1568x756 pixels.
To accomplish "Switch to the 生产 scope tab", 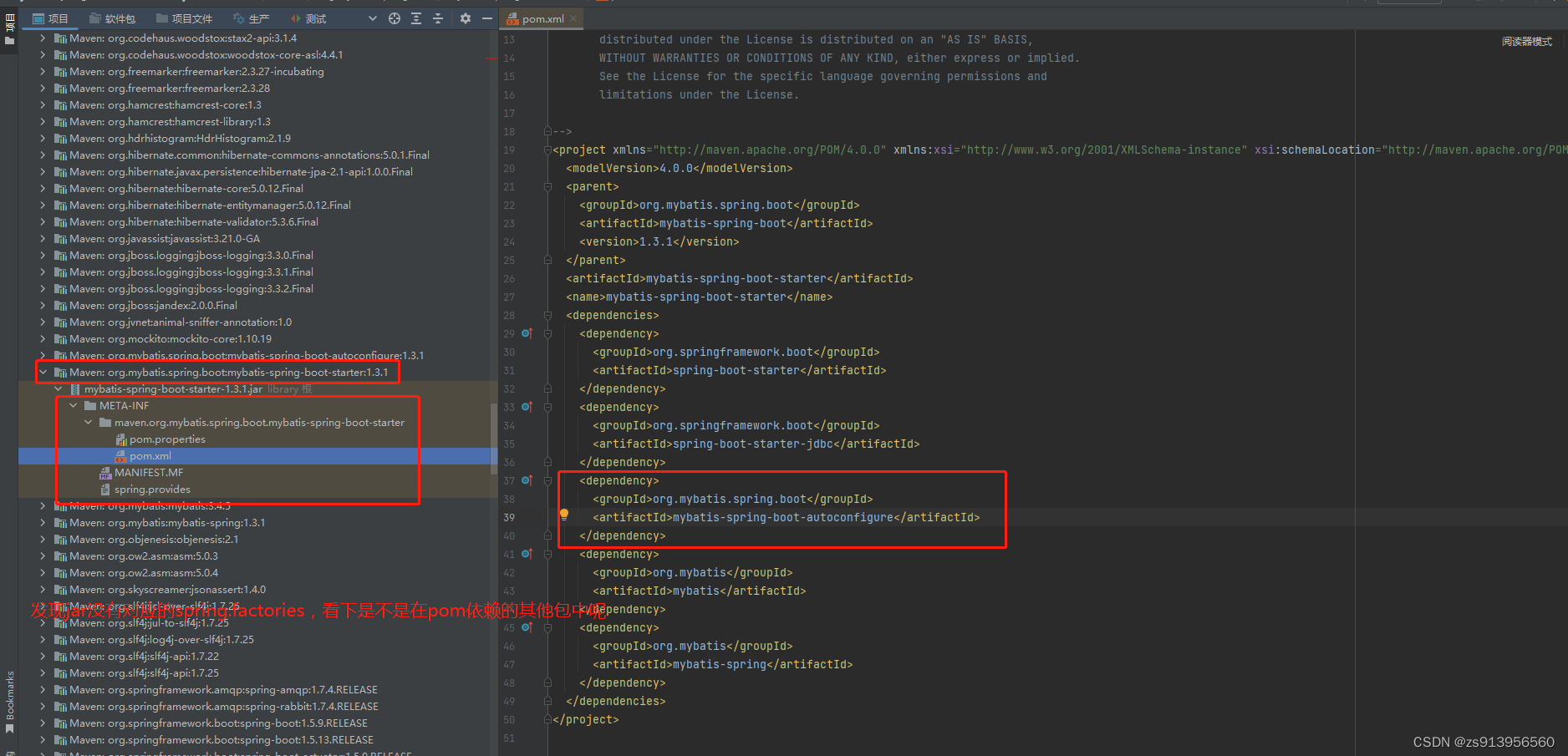I will pos(252,18).
